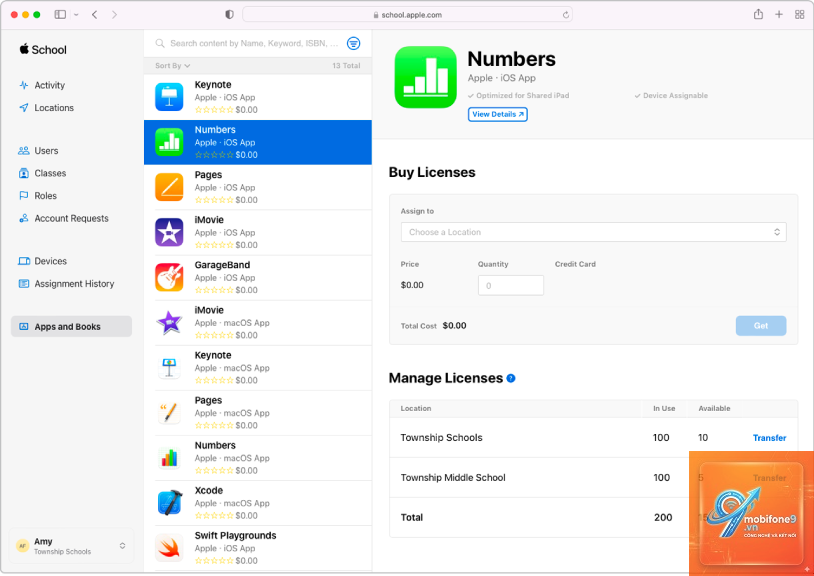Click the Assignment History icon
Image resolution: width=814 pixels, height=576 pixels.
coord(24,284)
